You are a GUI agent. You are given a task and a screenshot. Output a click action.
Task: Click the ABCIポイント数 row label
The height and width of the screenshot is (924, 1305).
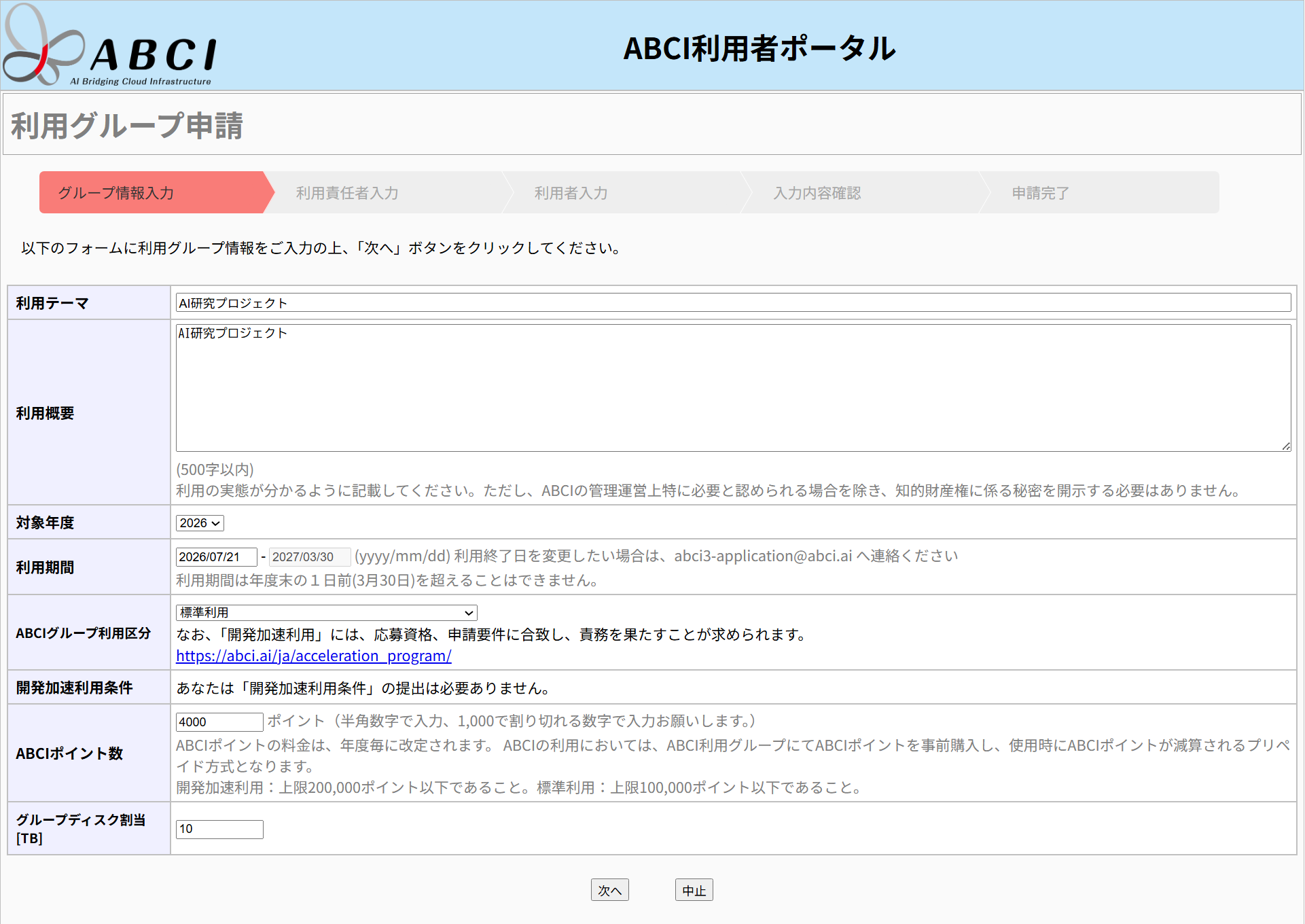[x=69, y=753]
